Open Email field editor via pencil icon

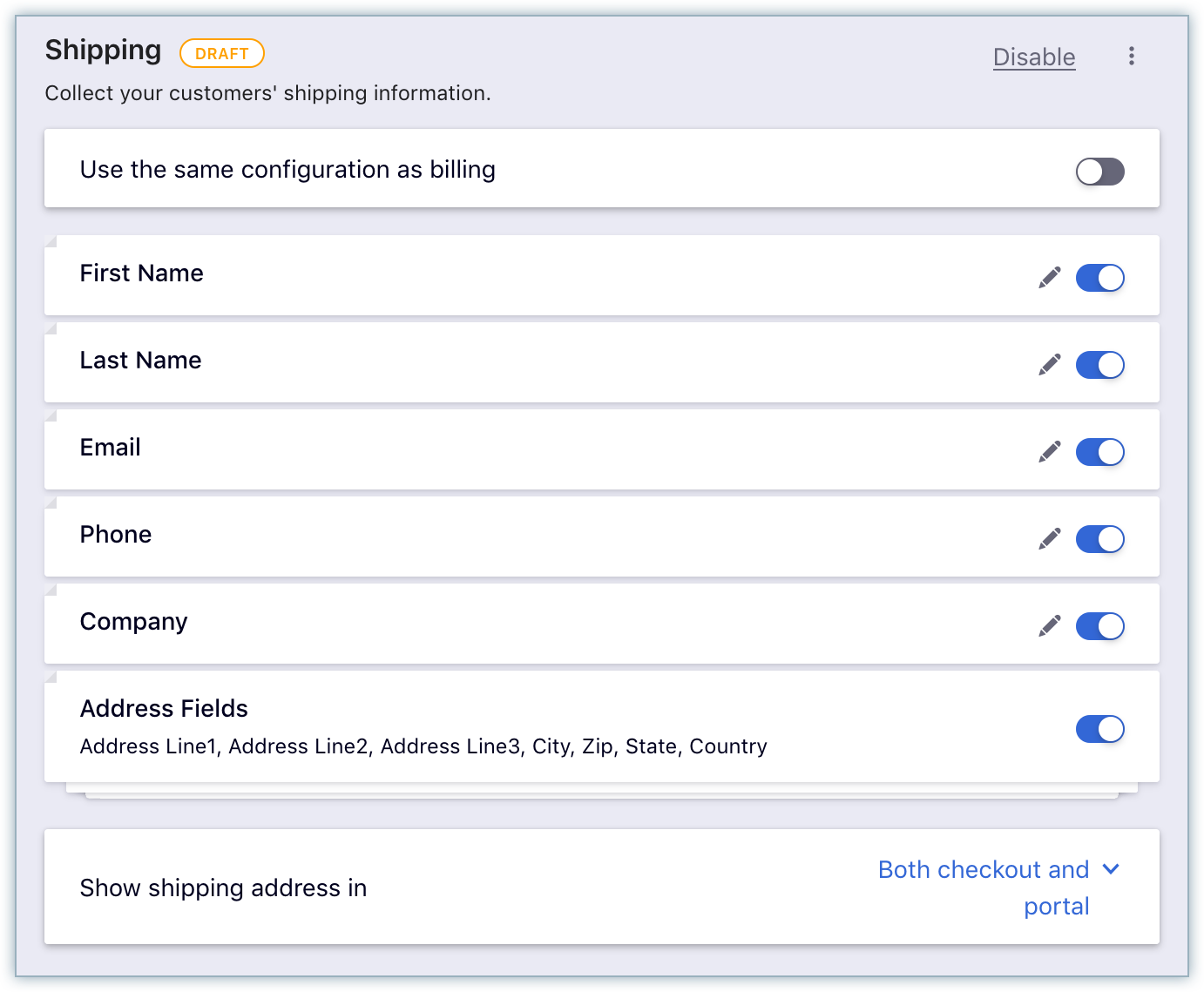coord(1050,452)
